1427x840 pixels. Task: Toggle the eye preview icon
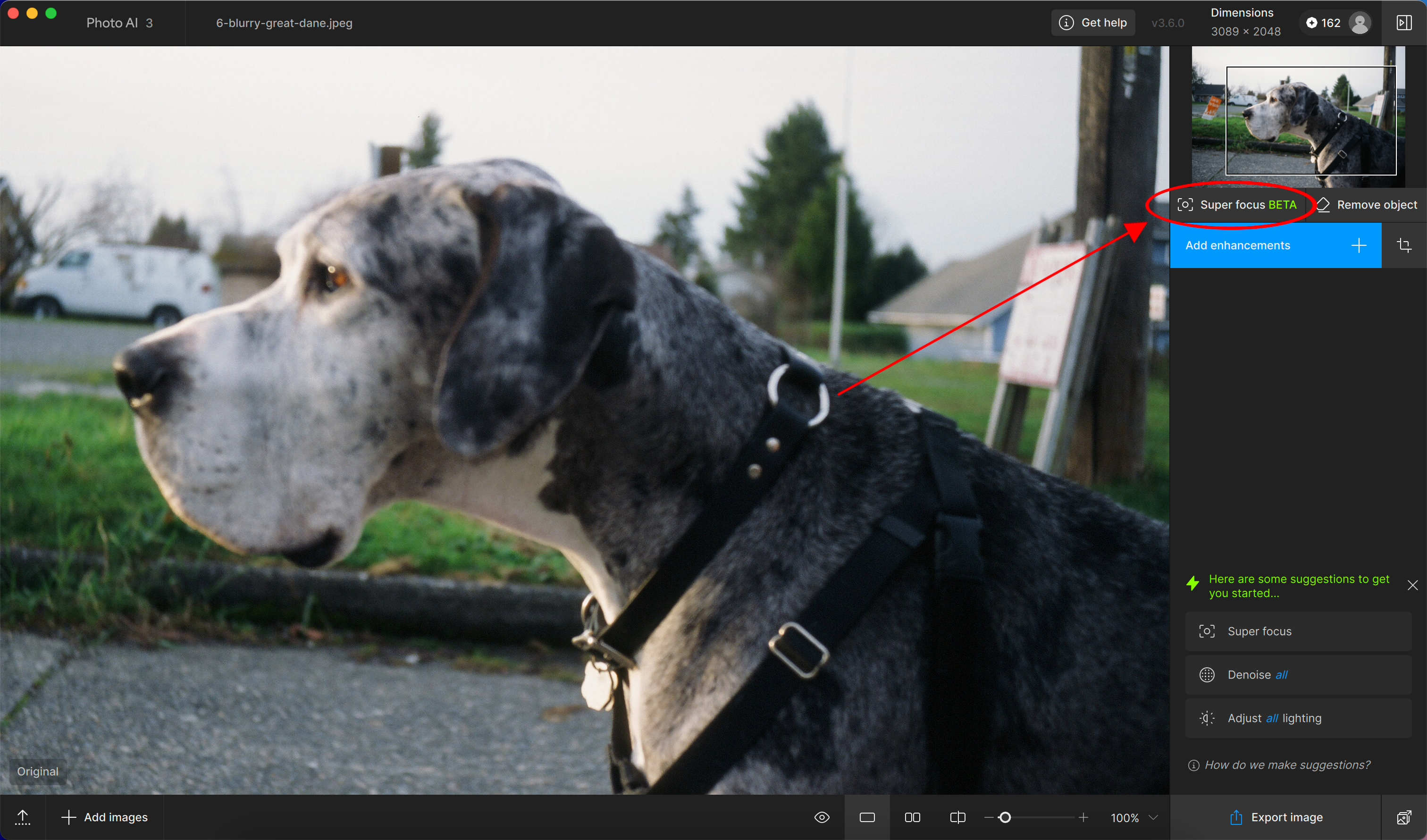pos(822,817)
